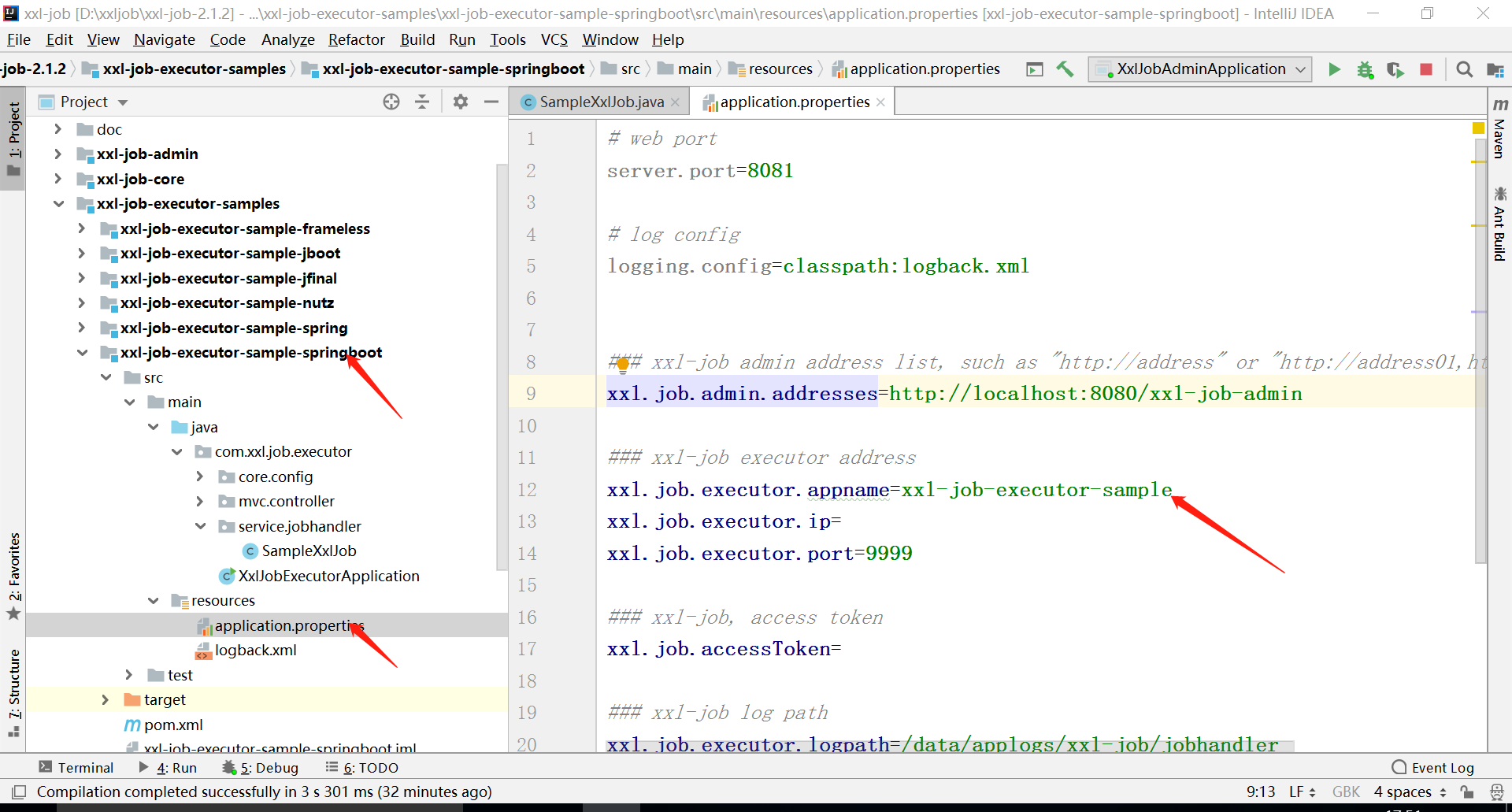Toggle the 2: Favorites tool window
This screenshot has width=1512, height=812.
(13, 577)
